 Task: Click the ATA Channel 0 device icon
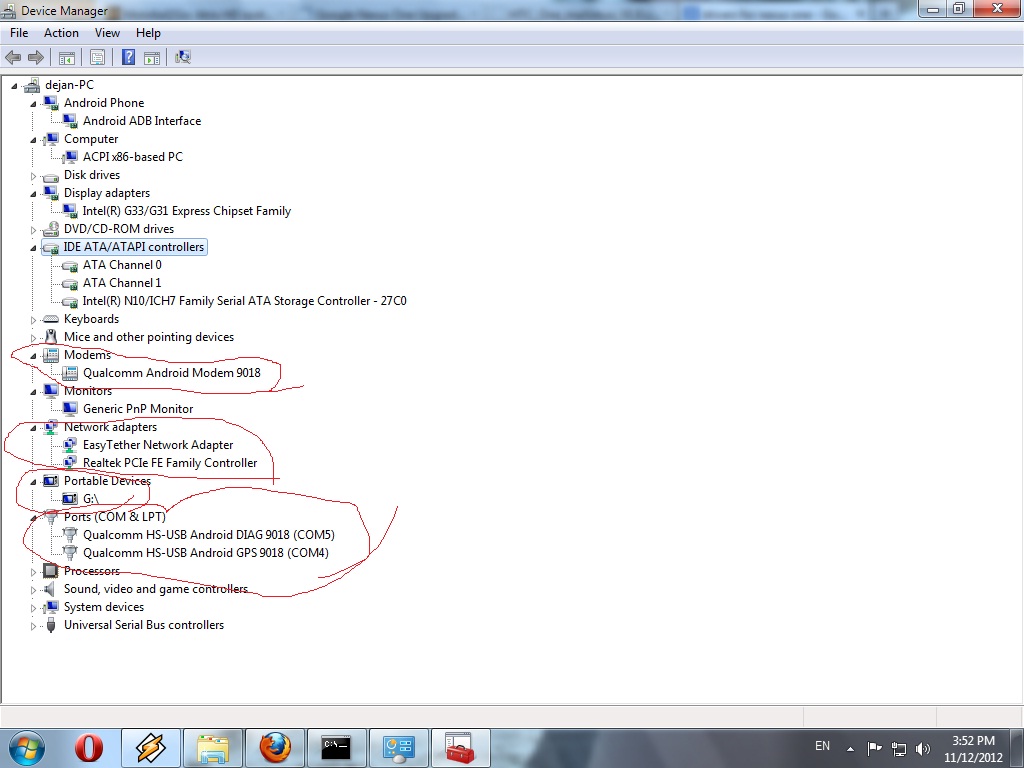(70, 265)
